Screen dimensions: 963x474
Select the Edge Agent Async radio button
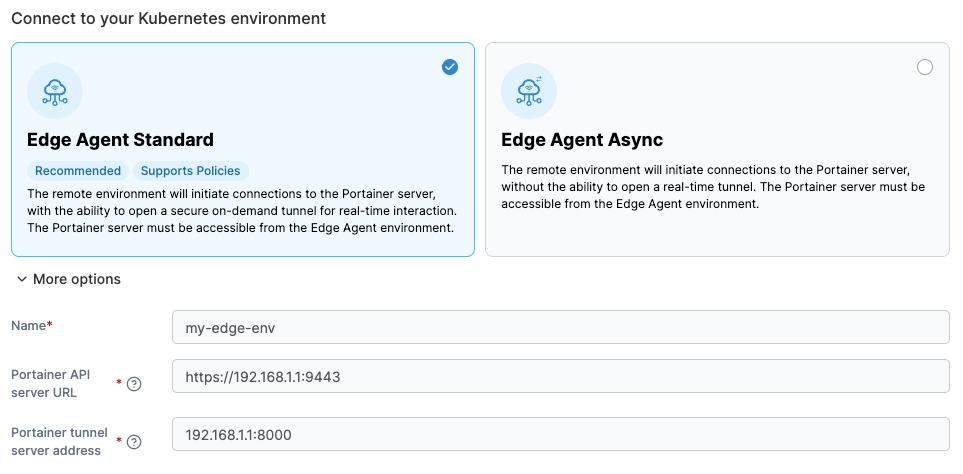click(x=924, y=67)
